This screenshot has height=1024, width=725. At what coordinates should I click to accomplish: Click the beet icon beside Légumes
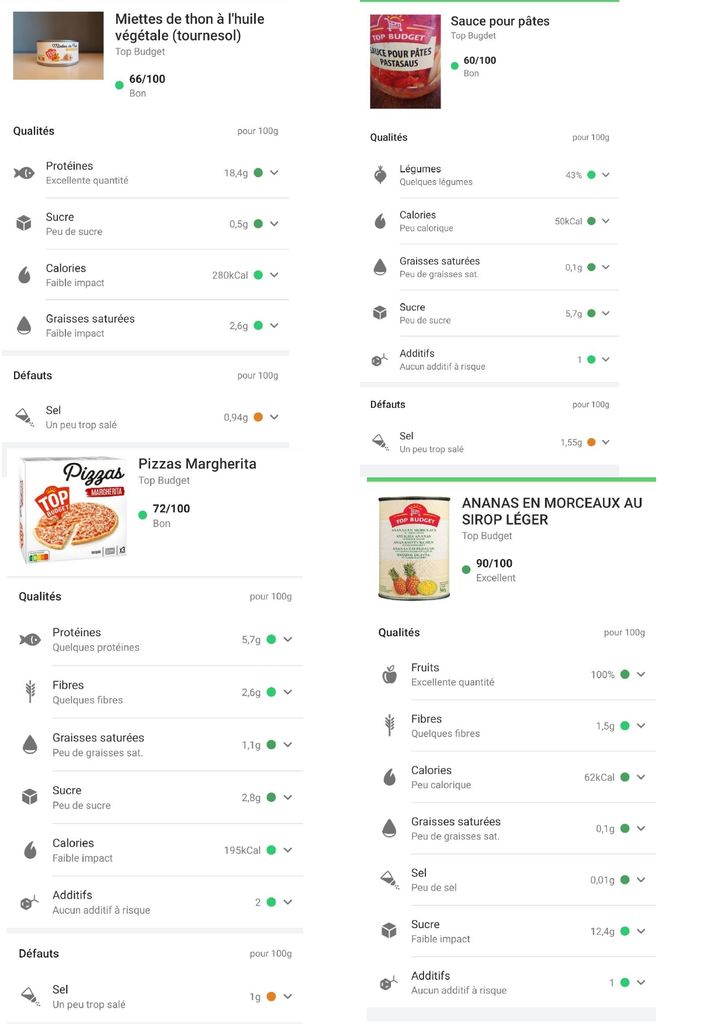380,175
